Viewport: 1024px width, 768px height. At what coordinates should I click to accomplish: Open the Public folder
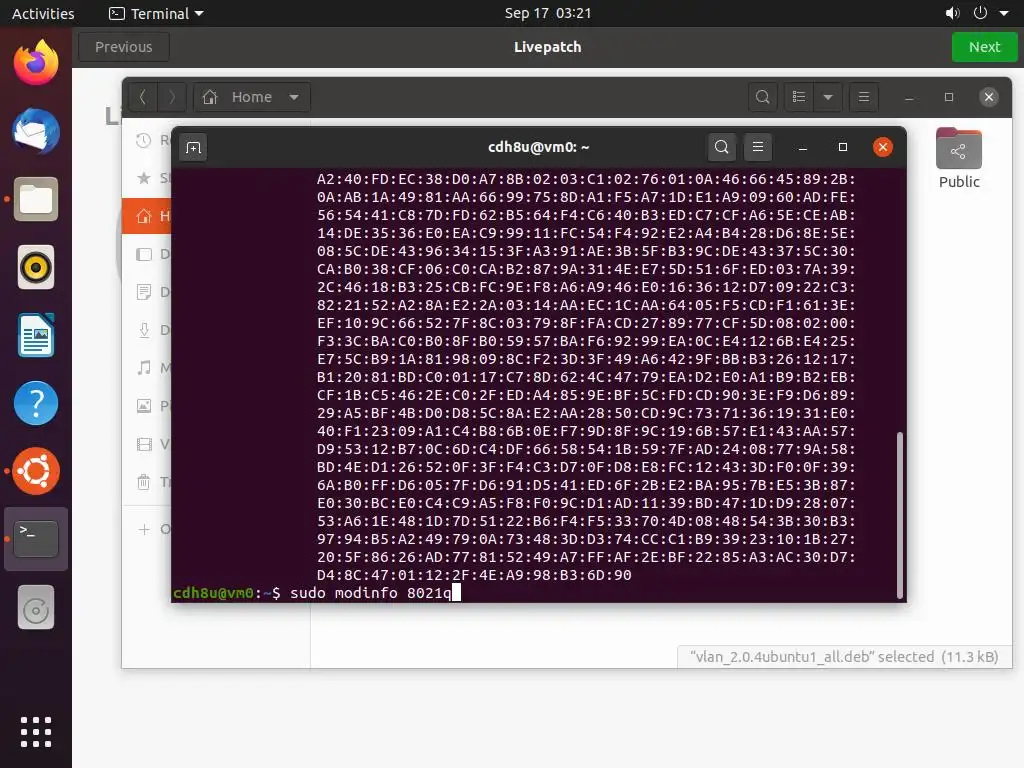pos(959,159)
